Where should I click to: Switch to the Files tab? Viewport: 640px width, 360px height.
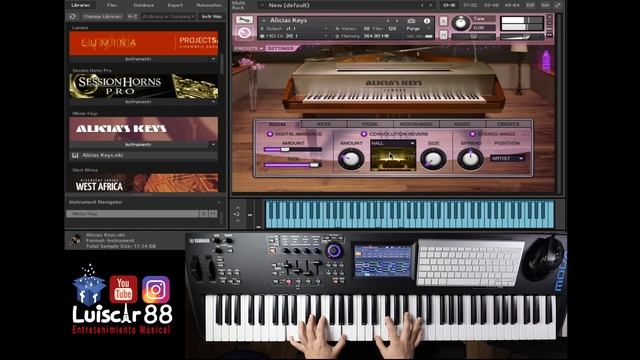point(112,5)
